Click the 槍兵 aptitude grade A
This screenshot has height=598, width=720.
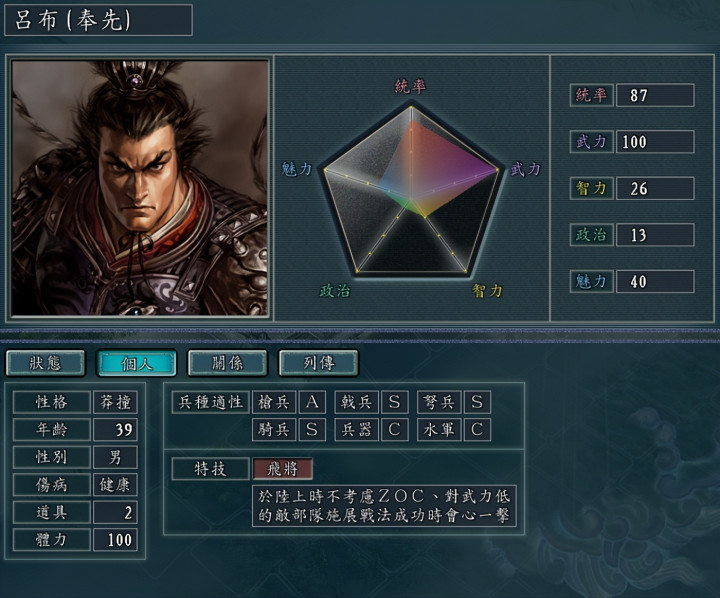tap(312, 402)
